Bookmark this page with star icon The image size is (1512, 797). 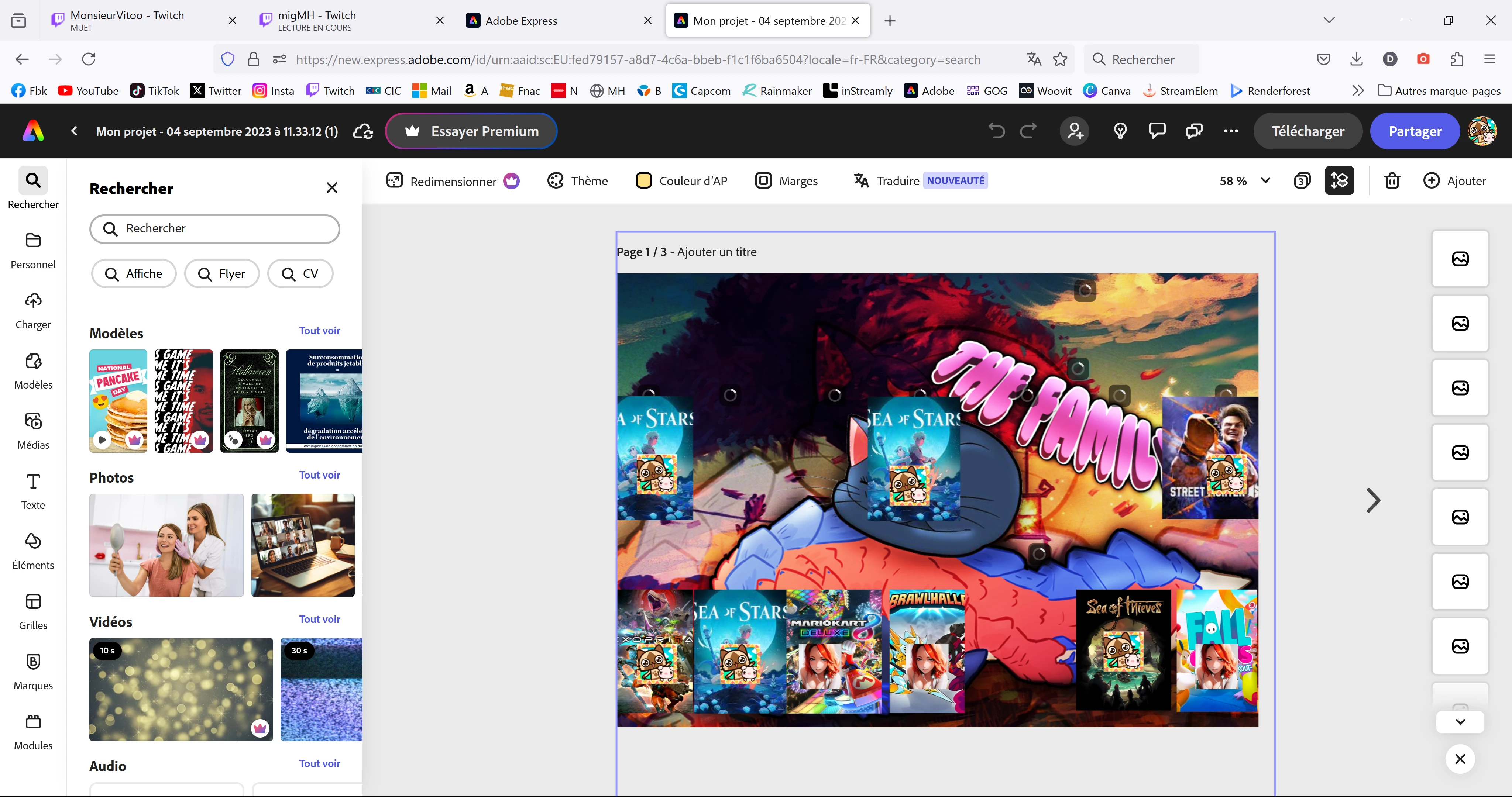tap(1060, 59)
